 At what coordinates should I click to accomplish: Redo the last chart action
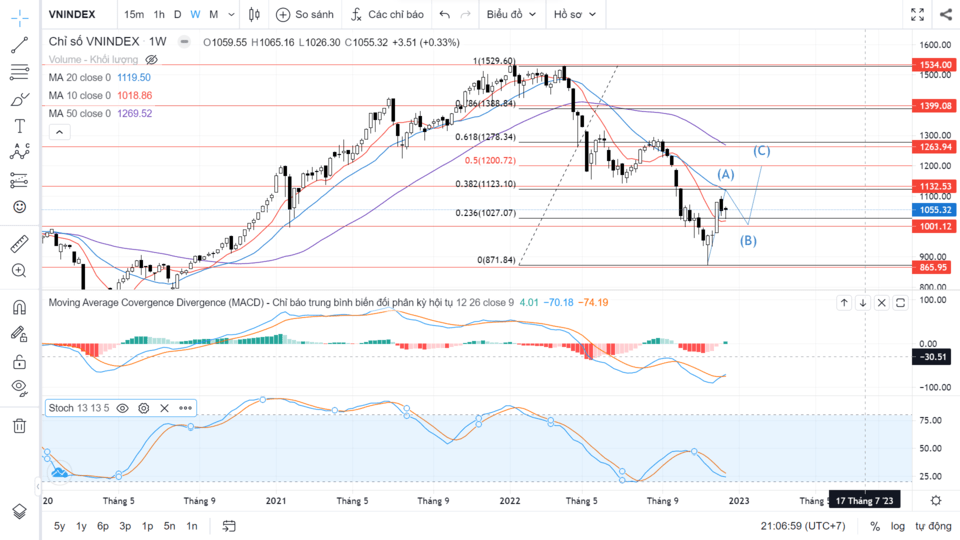[x=465, y=14]
